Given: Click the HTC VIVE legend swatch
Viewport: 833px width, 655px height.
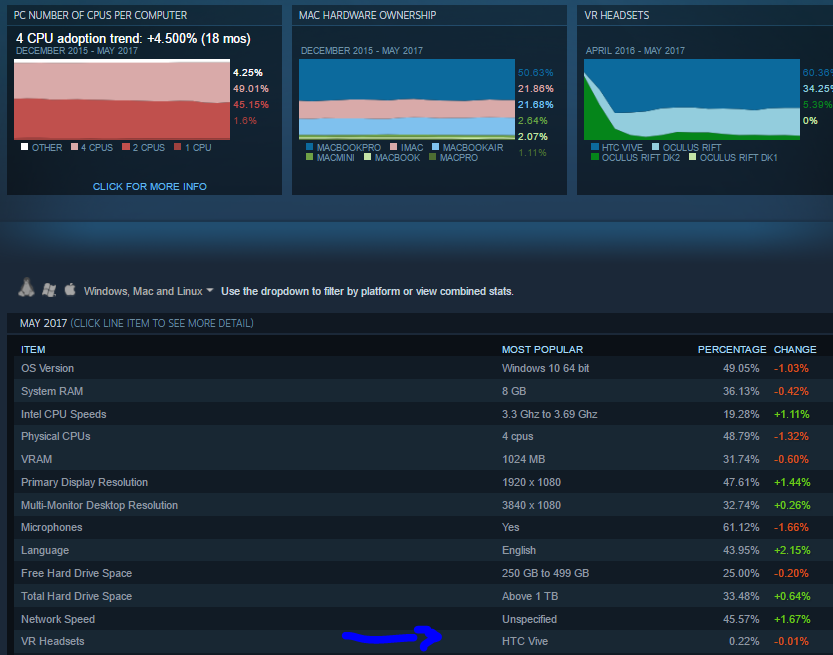Looking at the screenshot, I should 595,147.
